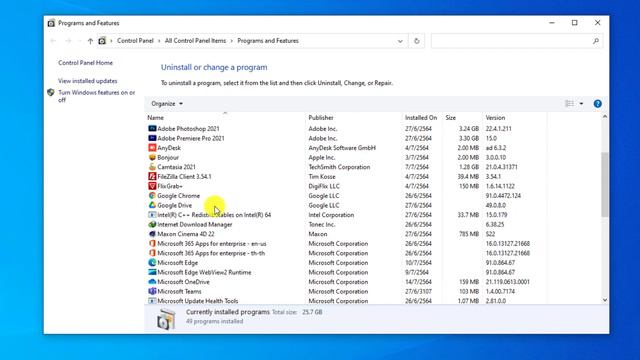Click the change view icon

click(x=569, y=104)
